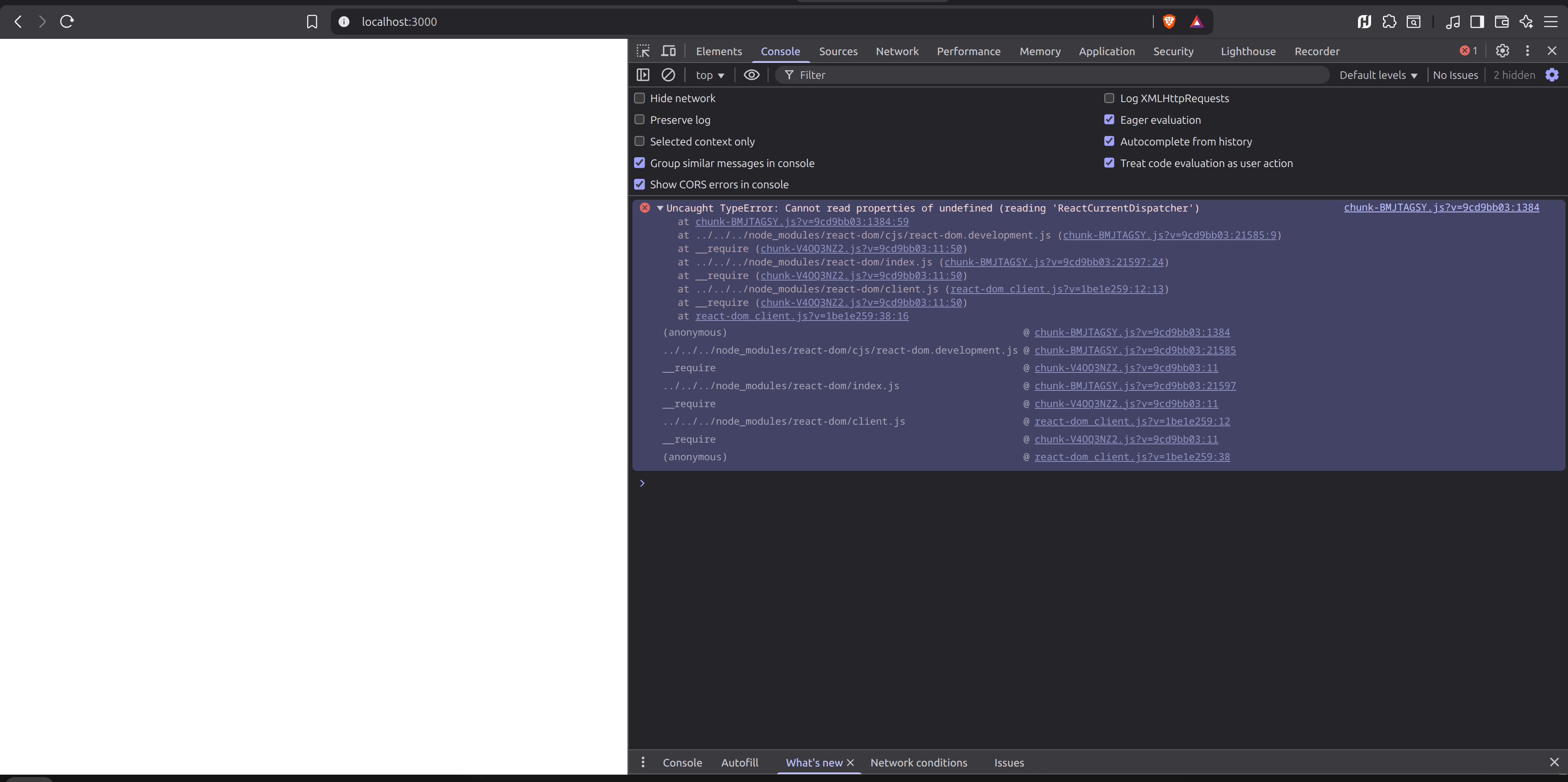Toggle the device toolbar icon
This screenshot has height=782, width=1568.
pos(668,51)
